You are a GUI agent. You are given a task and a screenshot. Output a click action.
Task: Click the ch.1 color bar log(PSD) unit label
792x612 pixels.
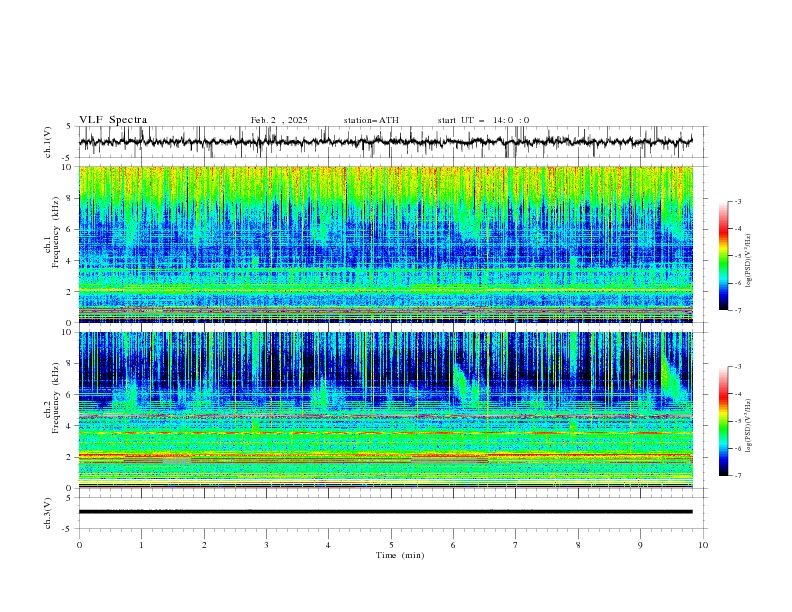(x=748, y=261)
